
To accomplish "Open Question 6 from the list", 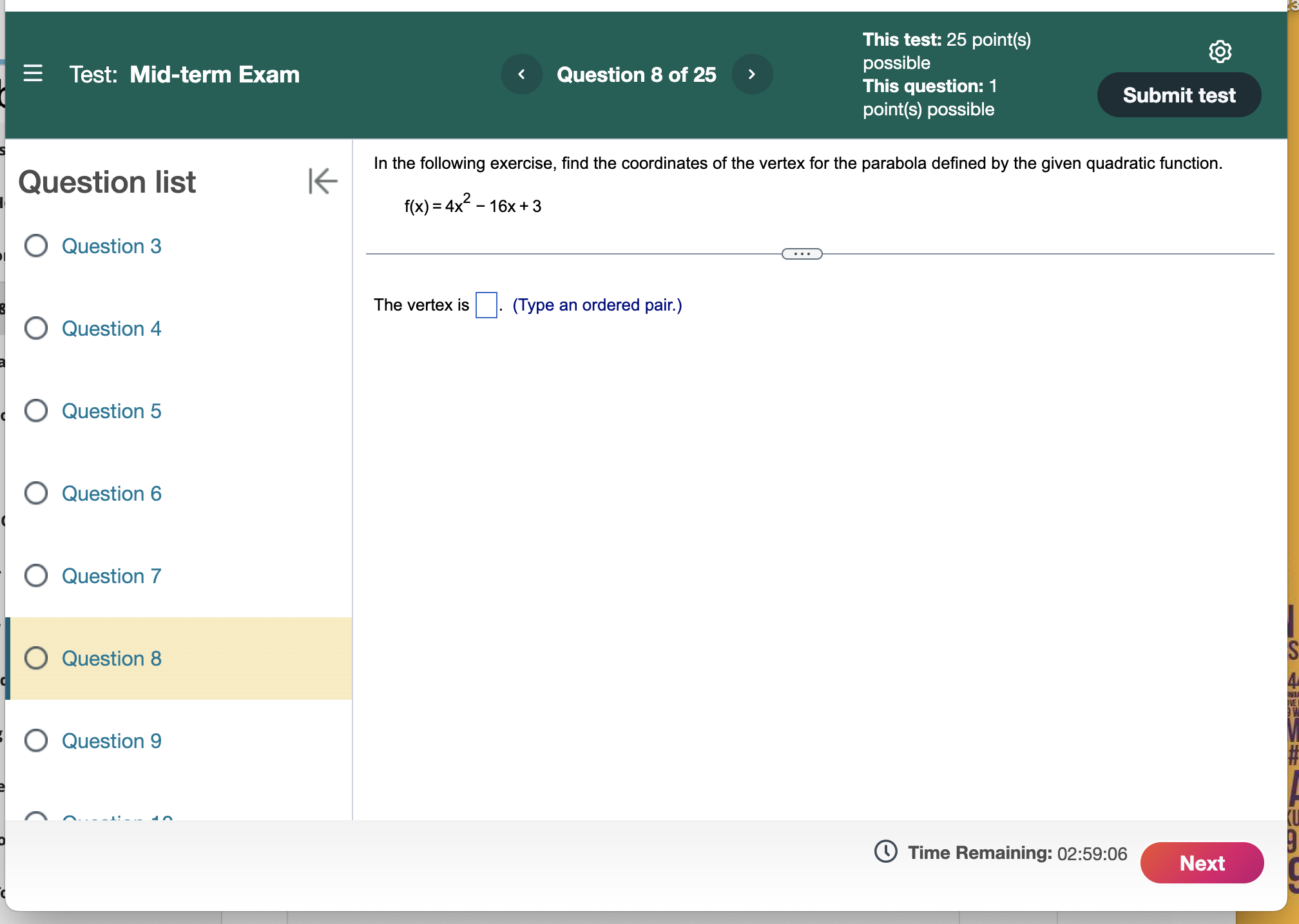I will coord(111,494).
